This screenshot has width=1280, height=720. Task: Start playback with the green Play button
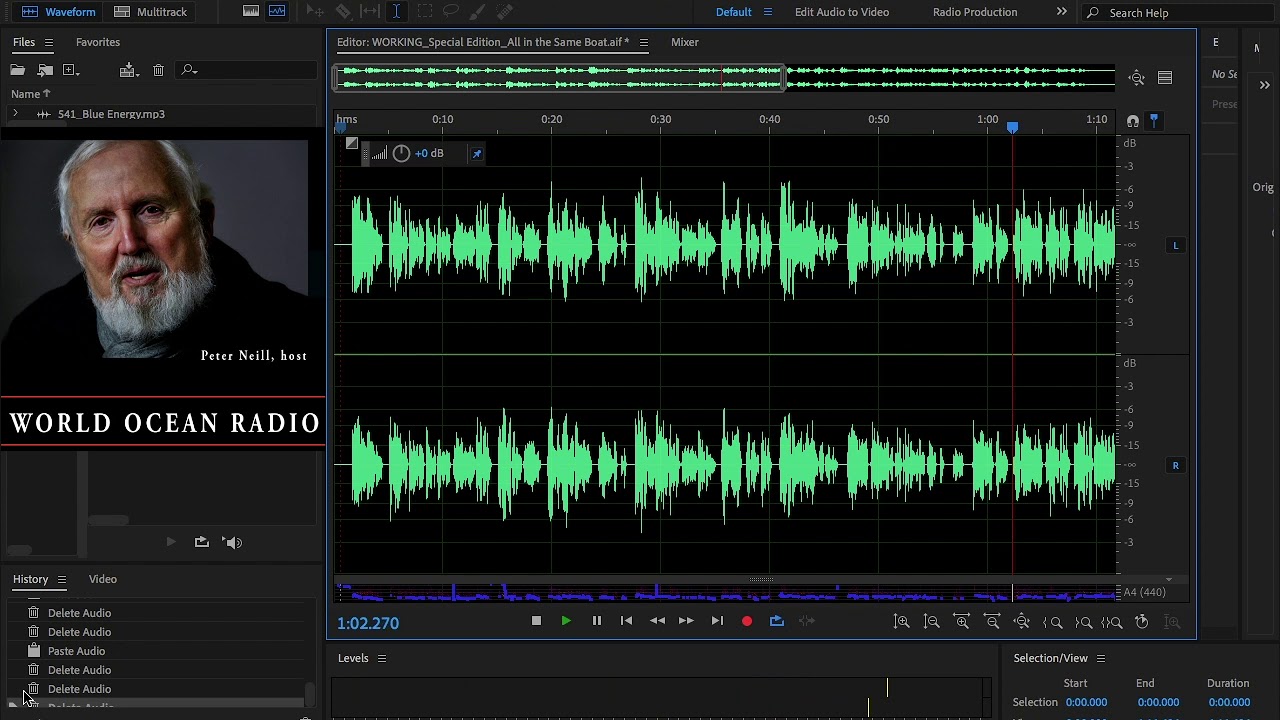coord(566,621)
